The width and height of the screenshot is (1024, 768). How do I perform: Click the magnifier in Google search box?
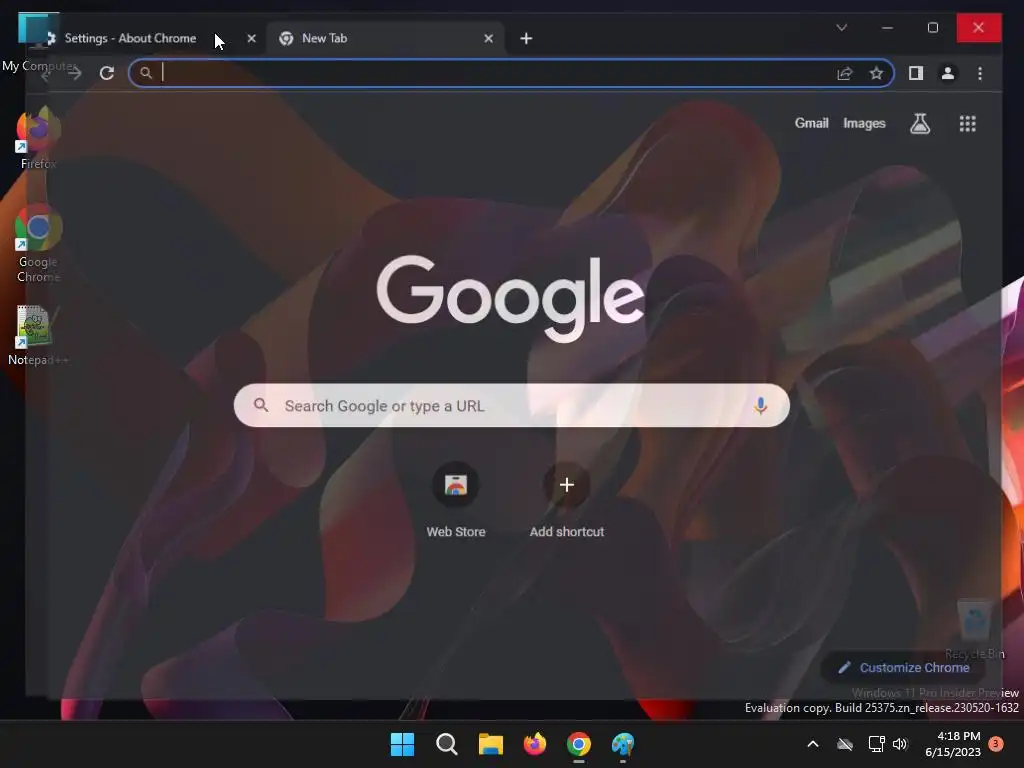[261, 406]
